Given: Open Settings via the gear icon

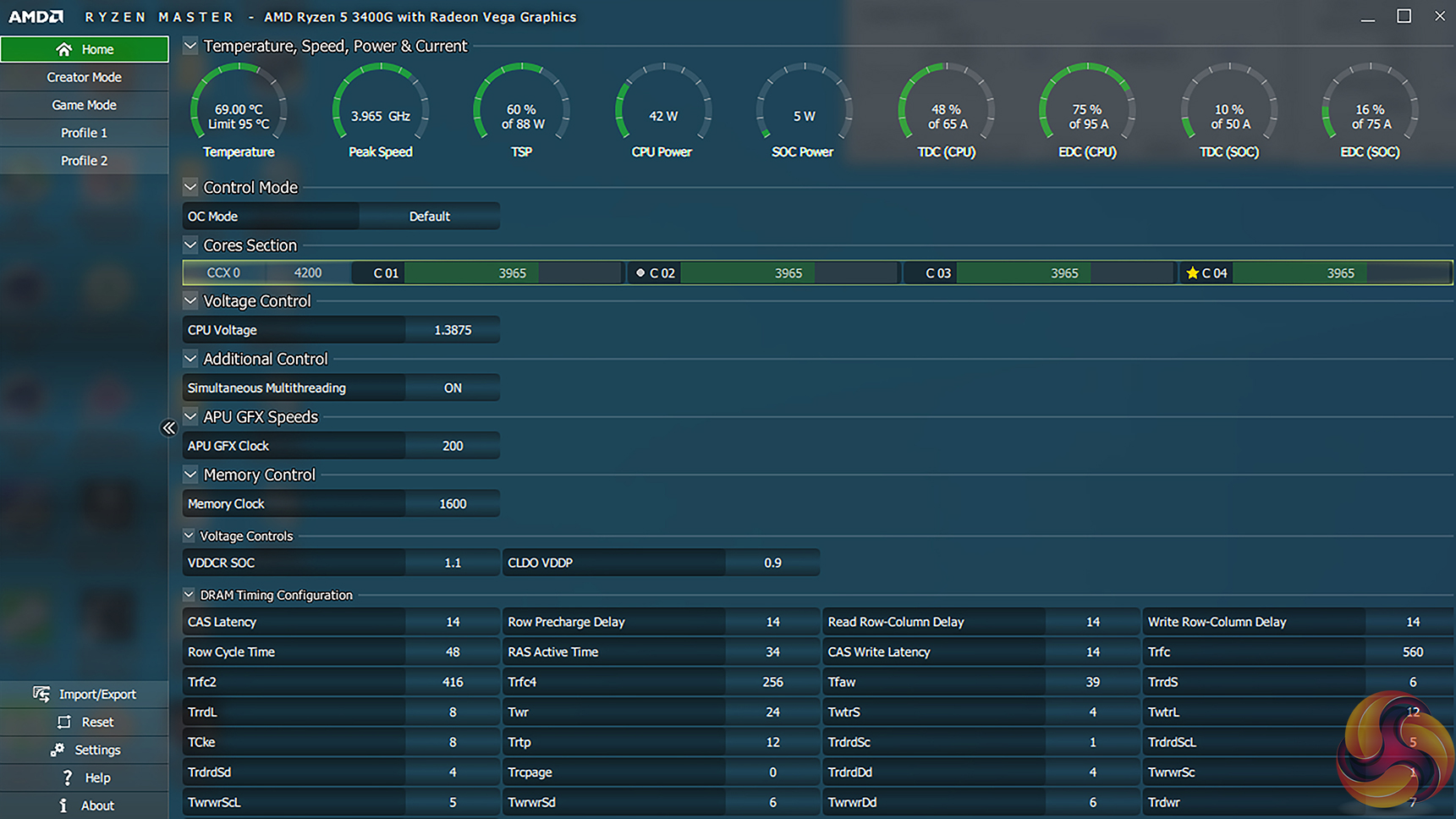Looking at the screenshot, I should click(x=58, y=750).
